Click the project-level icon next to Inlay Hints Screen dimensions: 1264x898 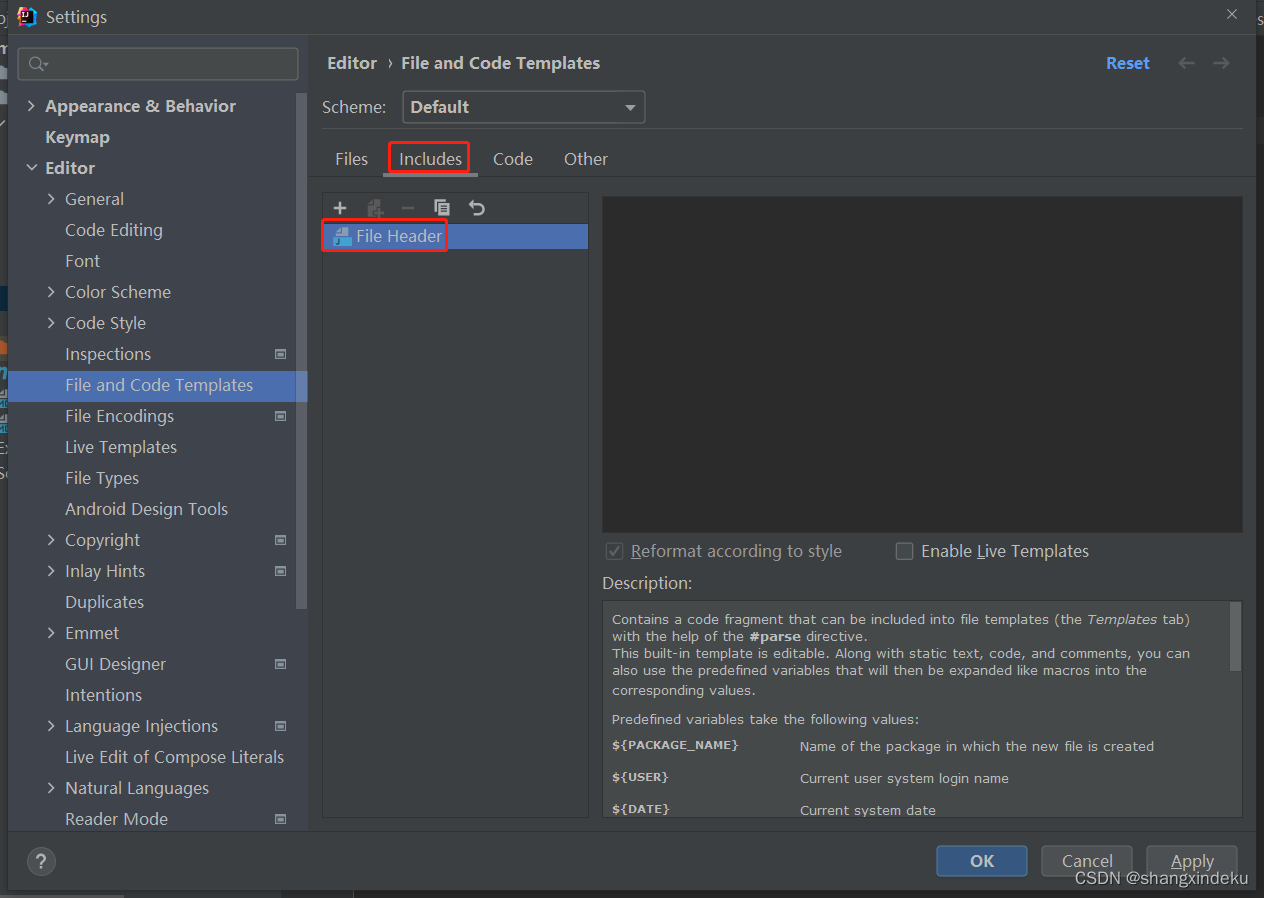point(281,571)
